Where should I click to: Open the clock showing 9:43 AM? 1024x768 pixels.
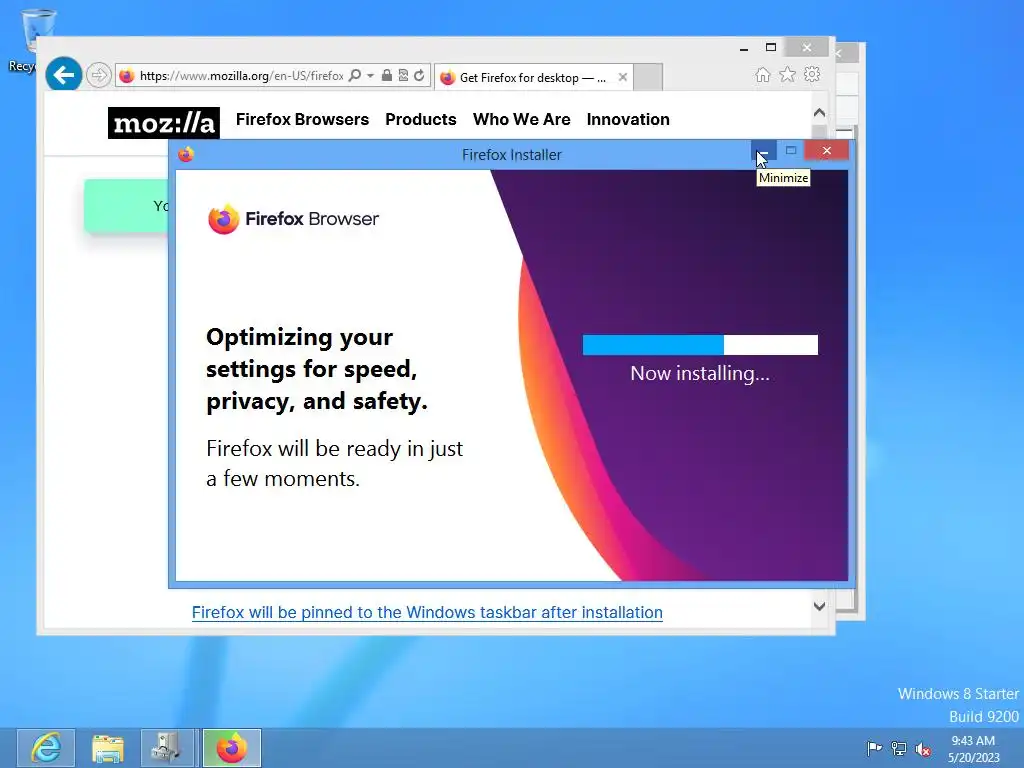(973, 749)
